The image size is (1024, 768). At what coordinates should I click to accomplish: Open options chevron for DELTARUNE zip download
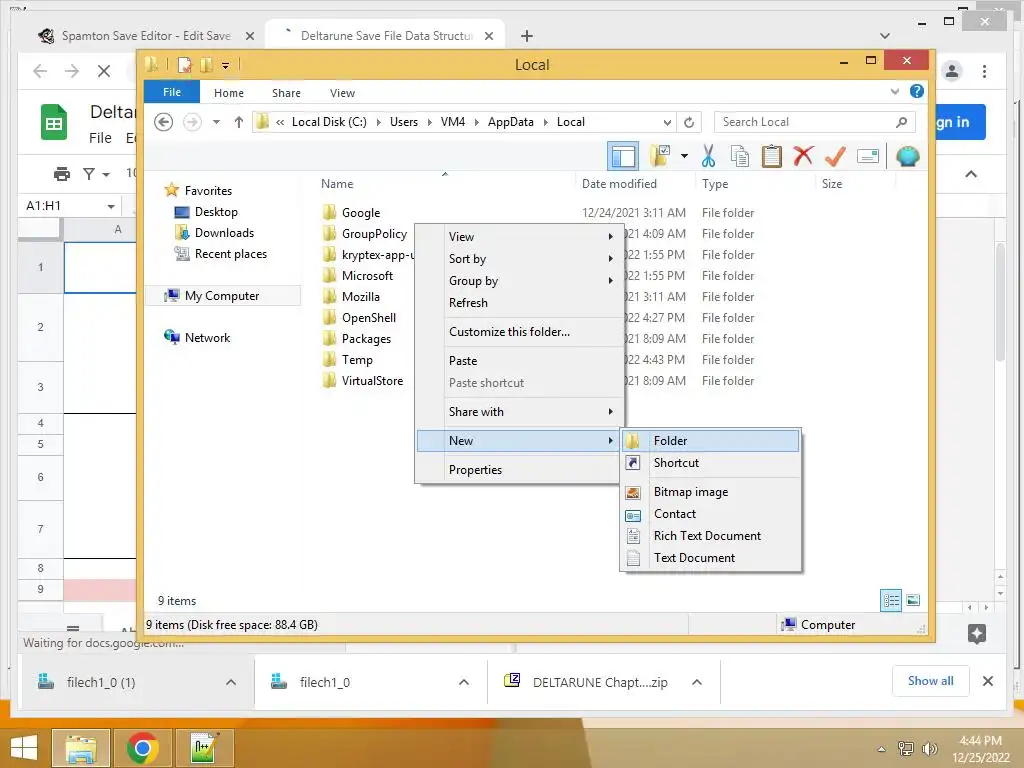[697, 682]
